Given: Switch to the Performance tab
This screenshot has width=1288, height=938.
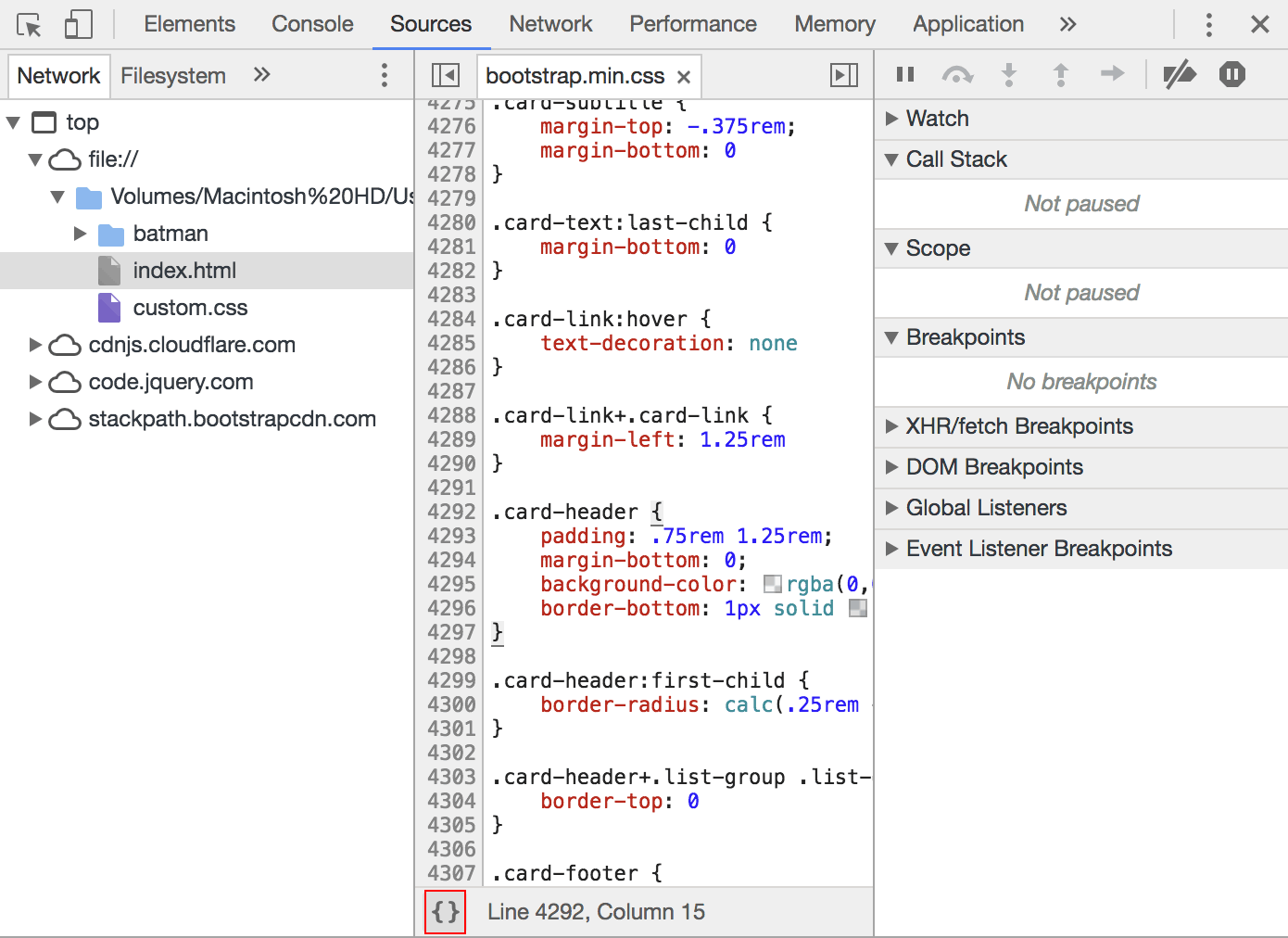Looking at the screenshot, I should (x=693, y=24).
